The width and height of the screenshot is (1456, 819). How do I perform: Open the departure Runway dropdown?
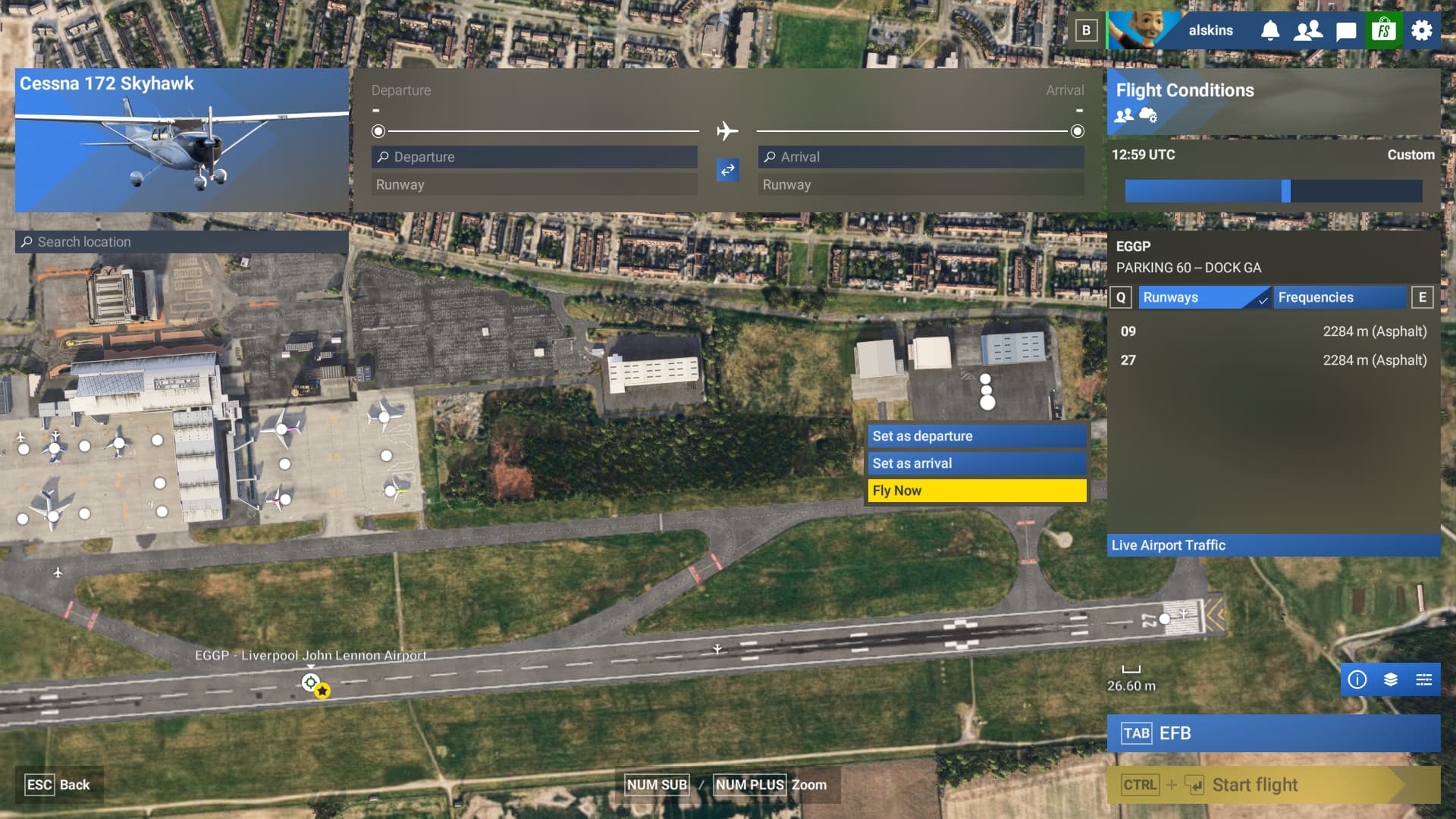(535, 184)
